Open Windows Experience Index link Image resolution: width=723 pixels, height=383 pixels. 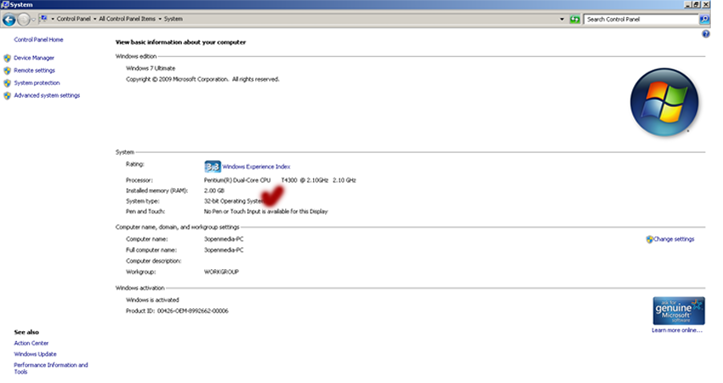click(256, 167)
